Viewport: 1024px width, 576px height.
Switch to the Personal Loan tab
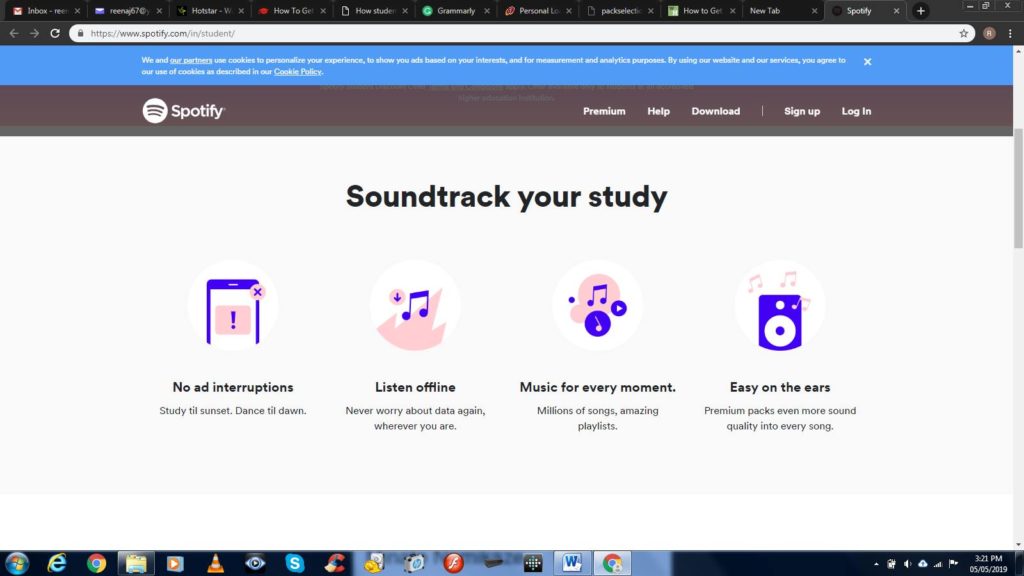(537, 11)
